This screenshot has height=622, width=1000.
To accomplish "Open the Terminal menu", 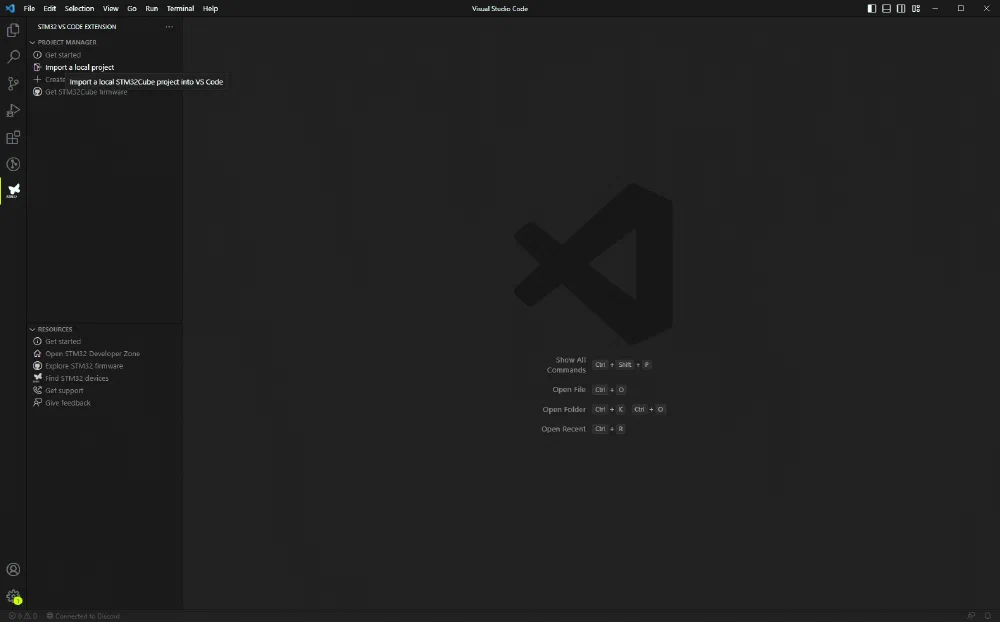I will click(180, 8).
